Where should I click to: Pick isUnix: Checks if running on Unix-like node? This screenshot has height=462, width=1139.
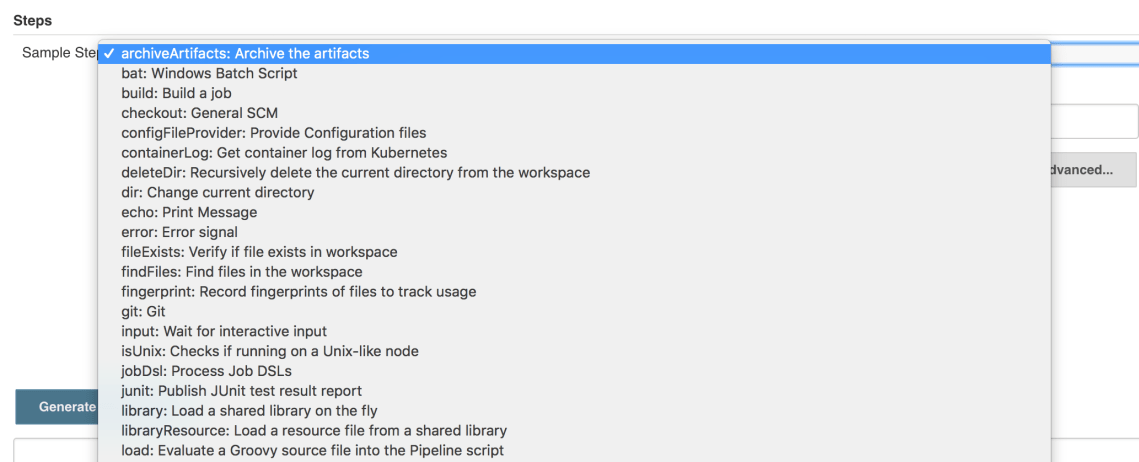point(269,351)
